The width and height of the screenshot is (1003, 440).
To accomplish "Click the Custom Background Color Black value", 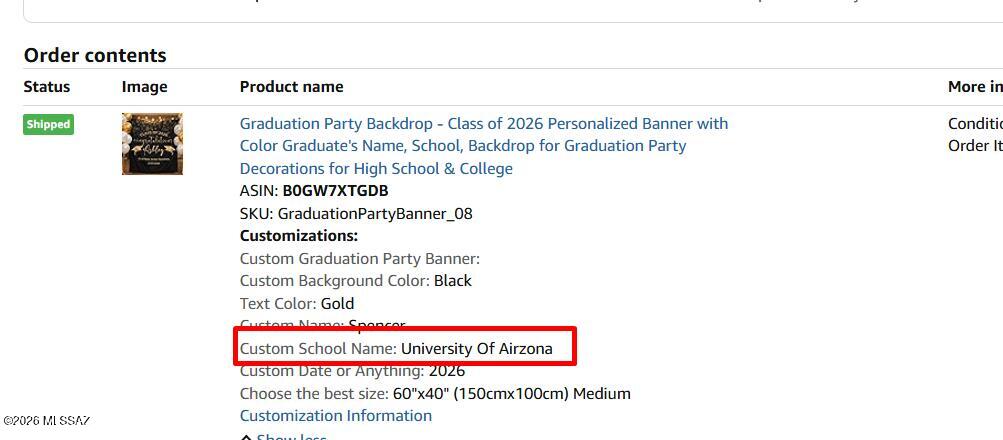I will pos(453,281).
